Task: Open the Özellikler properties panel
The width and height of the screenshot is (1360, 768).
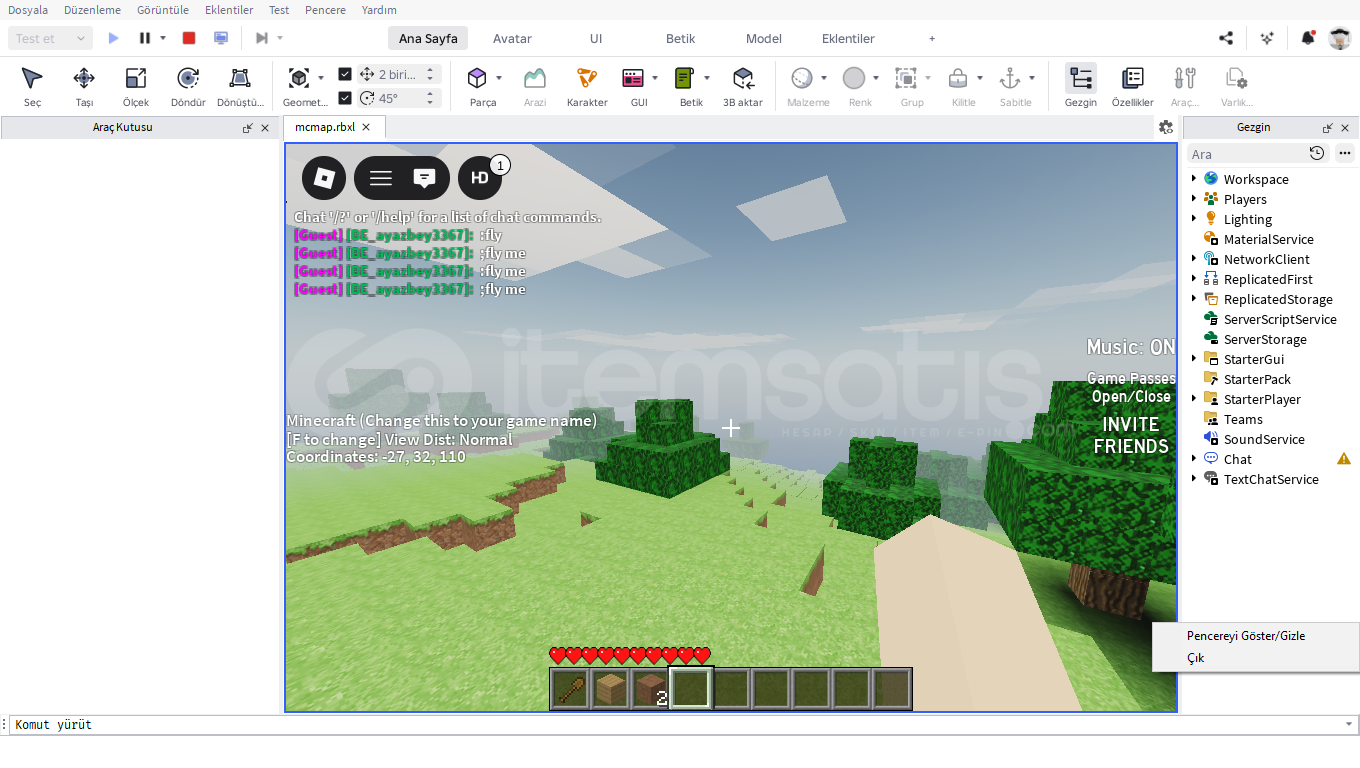Action: pyautogui.click(x=1133, y=87)
